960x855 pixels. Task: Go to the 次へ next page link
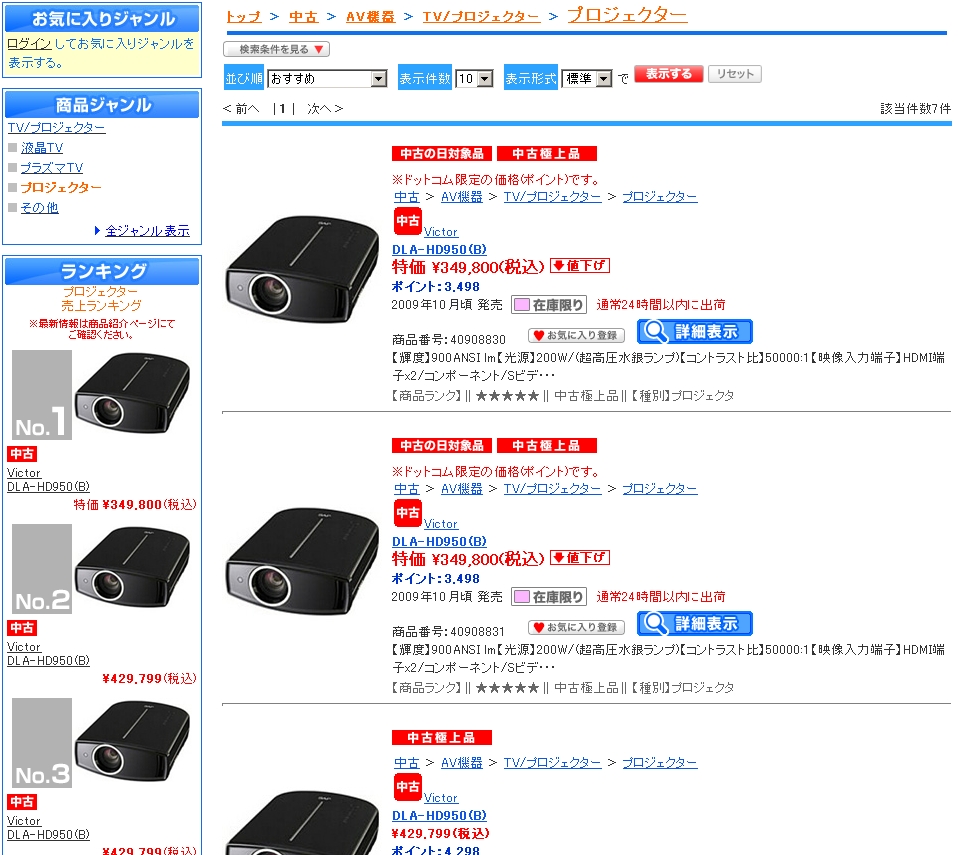click(x=325, y=109)
